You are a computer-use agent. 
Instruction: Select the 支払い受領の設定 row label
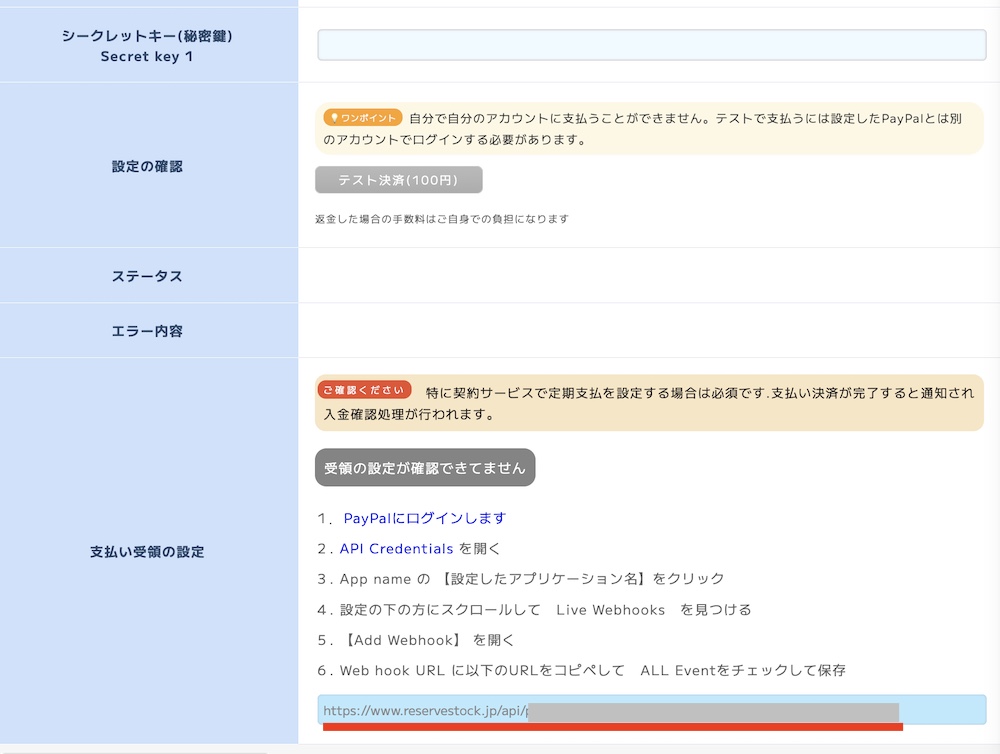click(x=147, y=552)
